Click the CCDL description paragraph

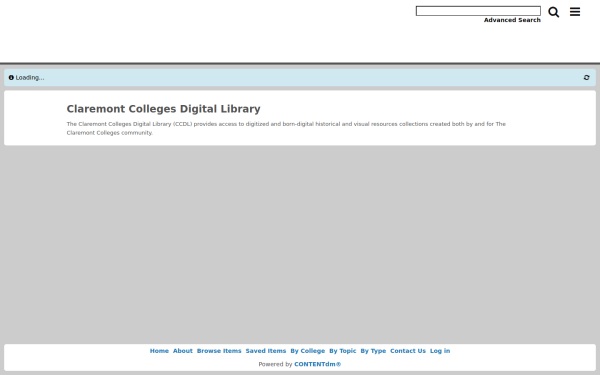pyautogui.click(x=286, y=128)
